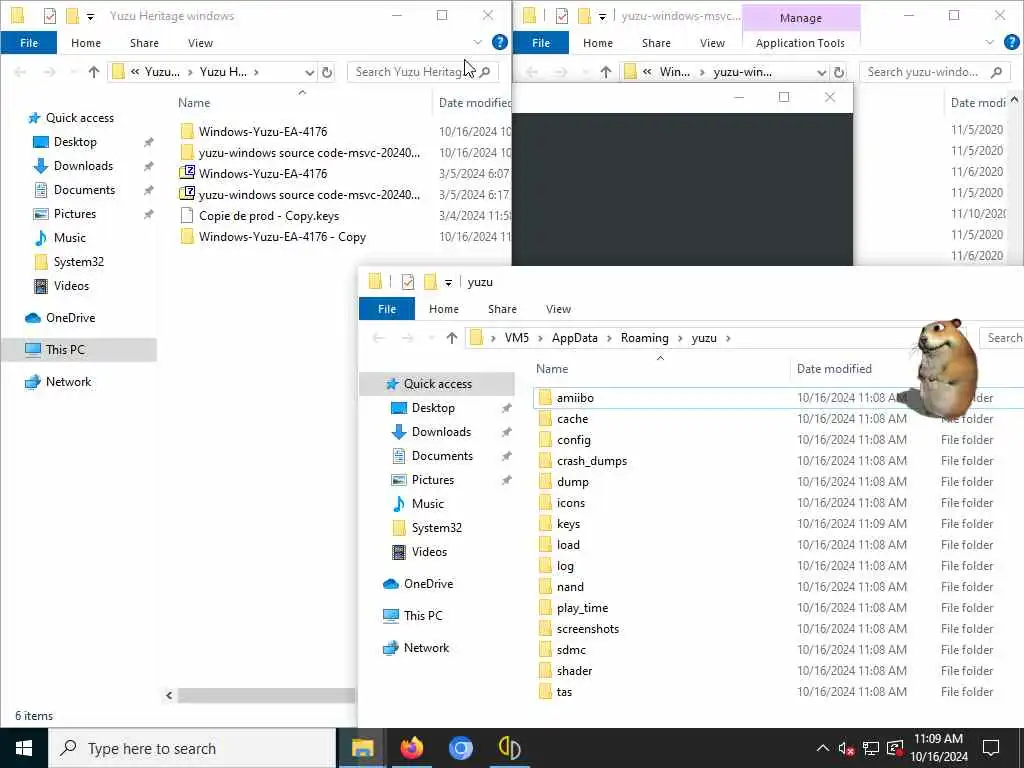1024x768 pixels.
Task: Expand the ribbon in Yuzu Heritage window
Action: [478, 42]
